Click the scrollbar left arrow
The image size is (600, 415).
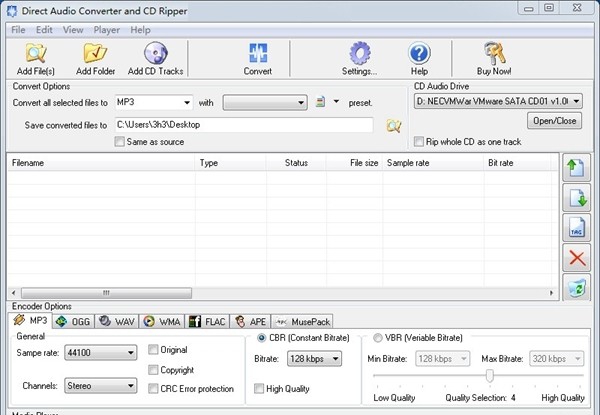click(x=14, y=293)
